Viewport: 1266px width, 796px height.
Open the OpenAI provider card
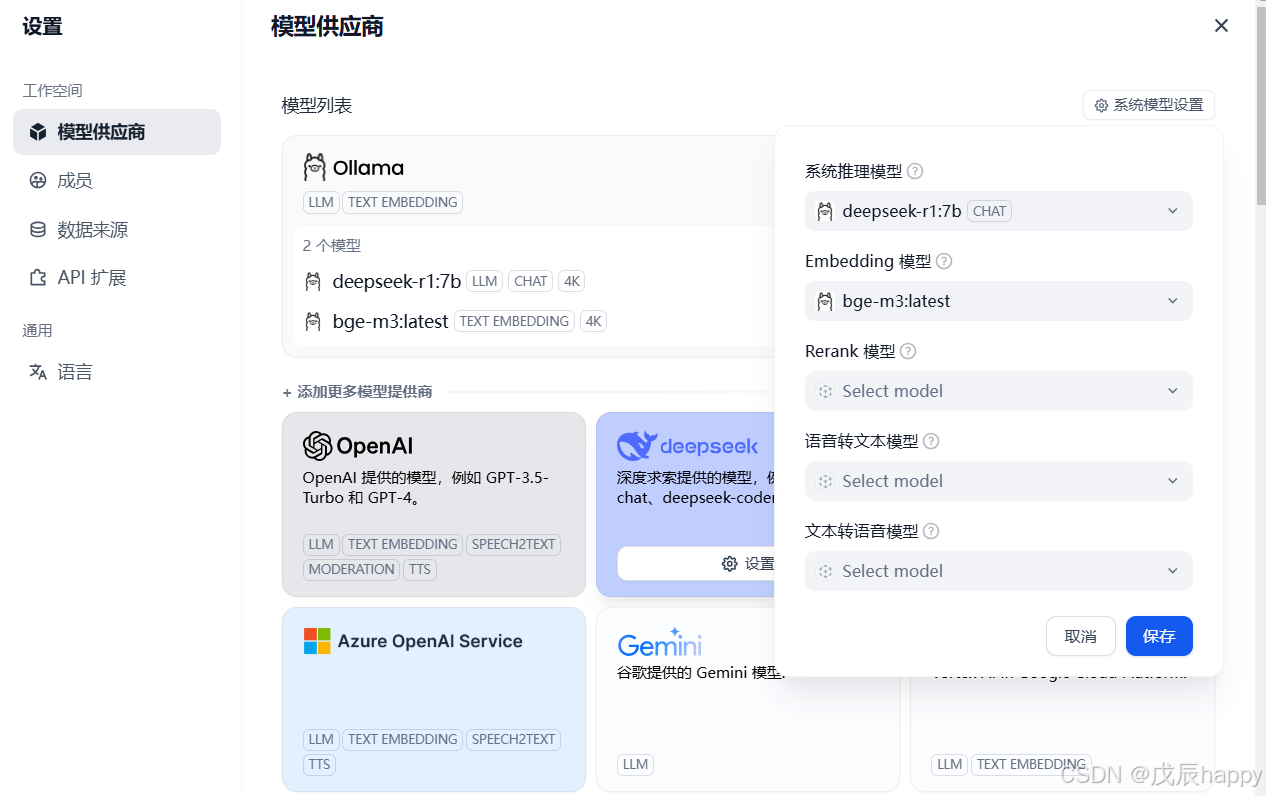click(x=434, y=504)
